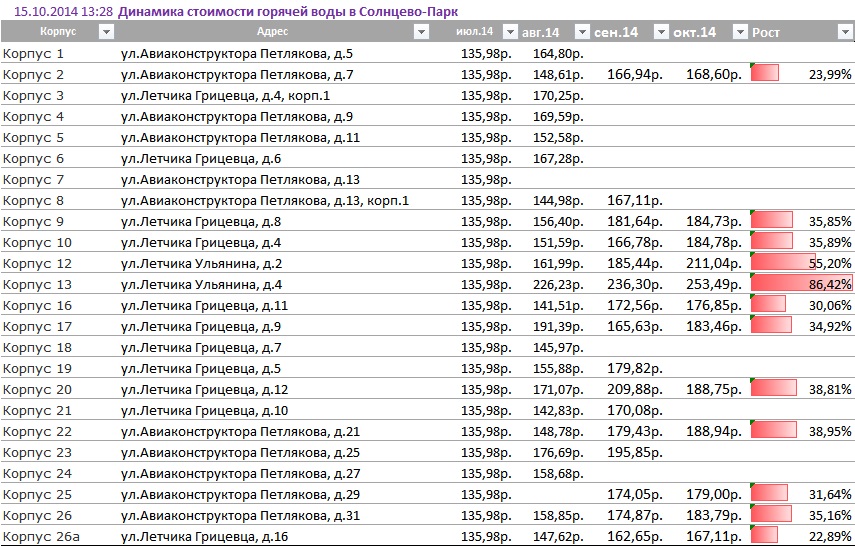The image size is (855, 546).
Task: Select address Летчика Грицевца, д.11
Action: (204, 305)
